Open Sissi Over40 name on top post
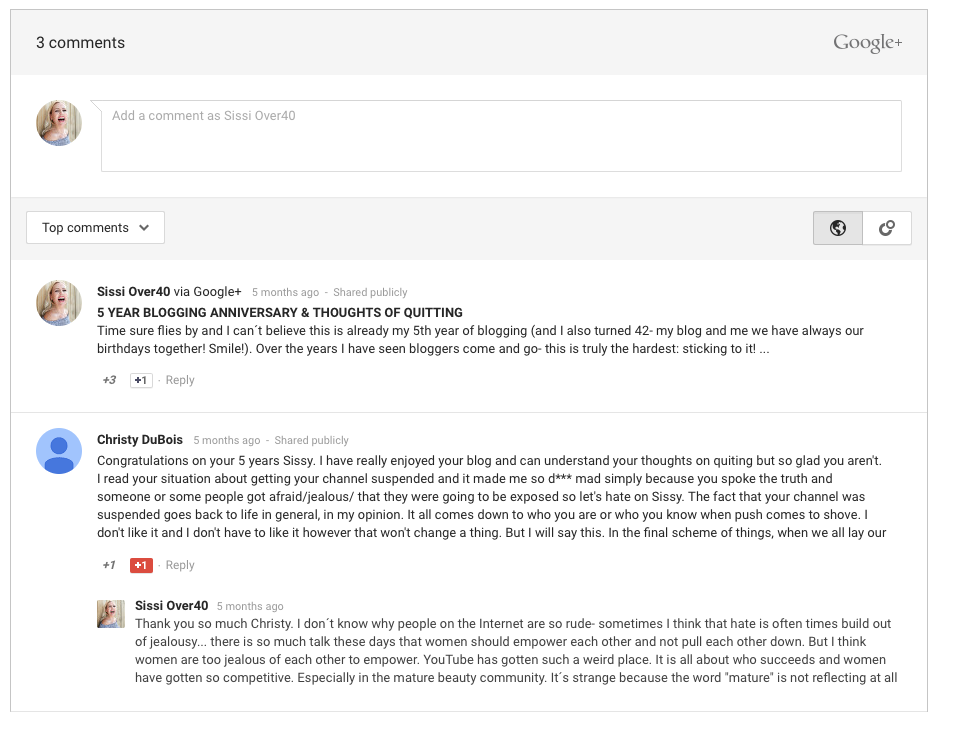Image resolution: width=960 pixels, height=749 pixels. 133,292
